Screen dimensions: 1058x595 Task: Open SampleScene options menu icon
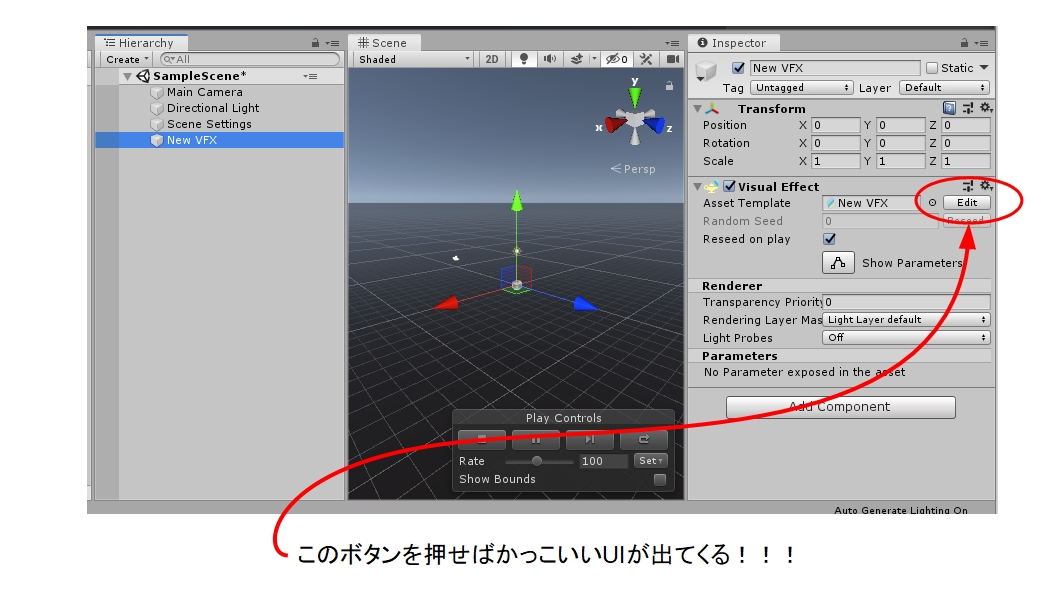pyautogui.click(x=310, y=76)
